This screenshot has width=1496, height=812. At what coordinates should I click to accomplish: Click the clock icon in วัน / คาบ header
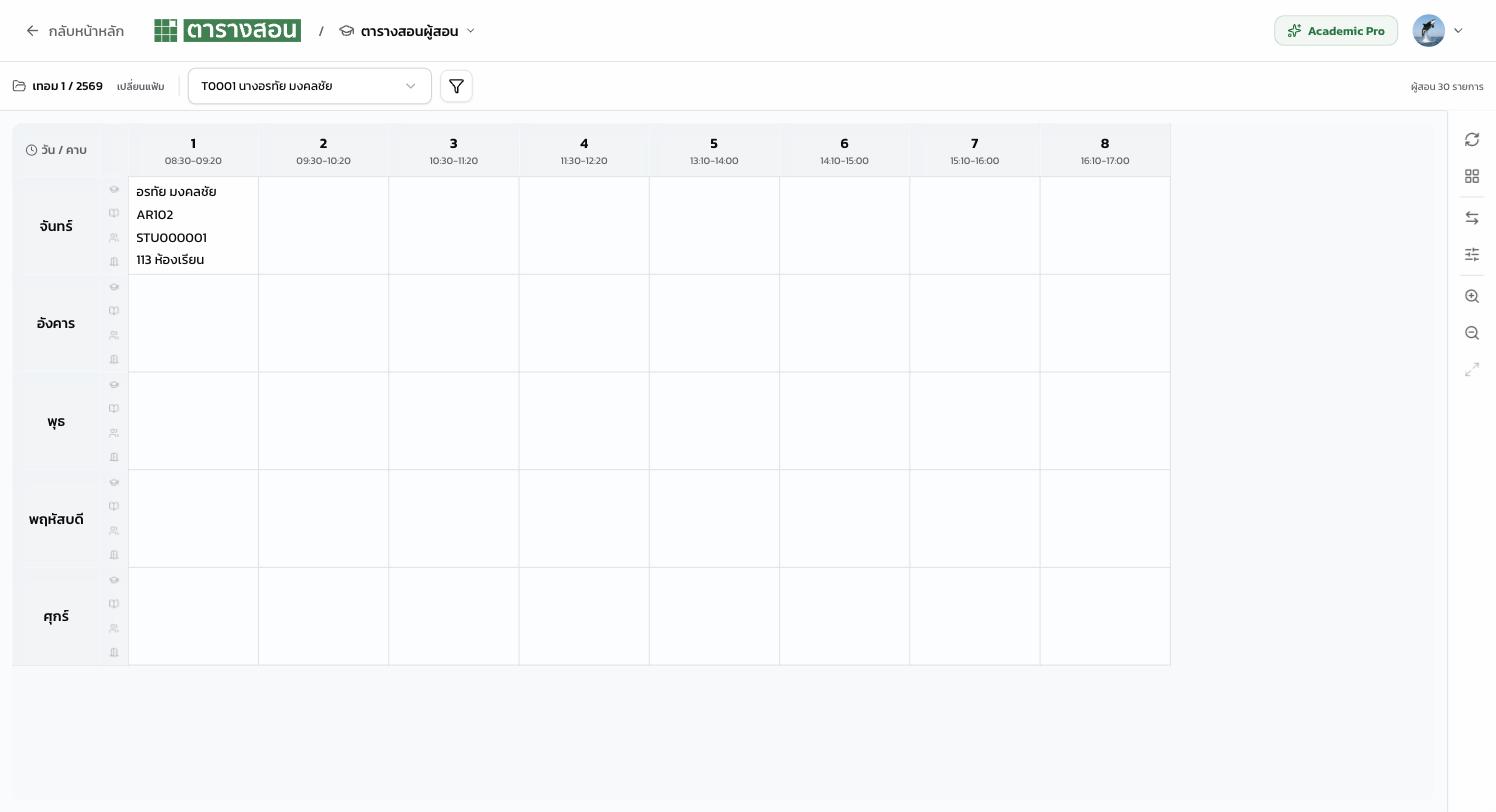coord(32,150)
